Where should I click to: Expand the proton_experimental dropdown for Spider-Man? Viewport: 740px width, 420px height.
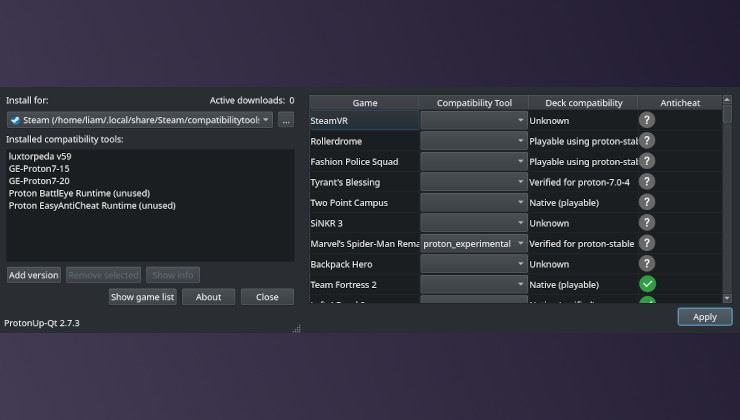(x=474, y=243)
